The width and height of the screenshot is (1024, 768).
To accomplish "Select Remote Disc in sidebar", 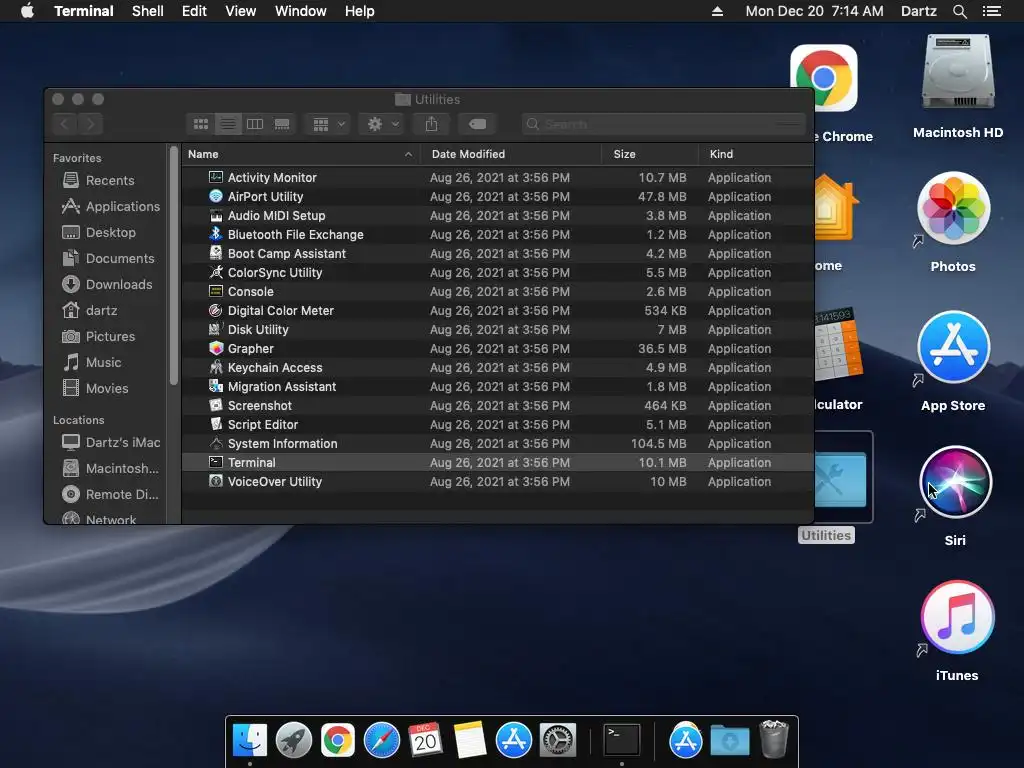I will [x=110, y=494].
